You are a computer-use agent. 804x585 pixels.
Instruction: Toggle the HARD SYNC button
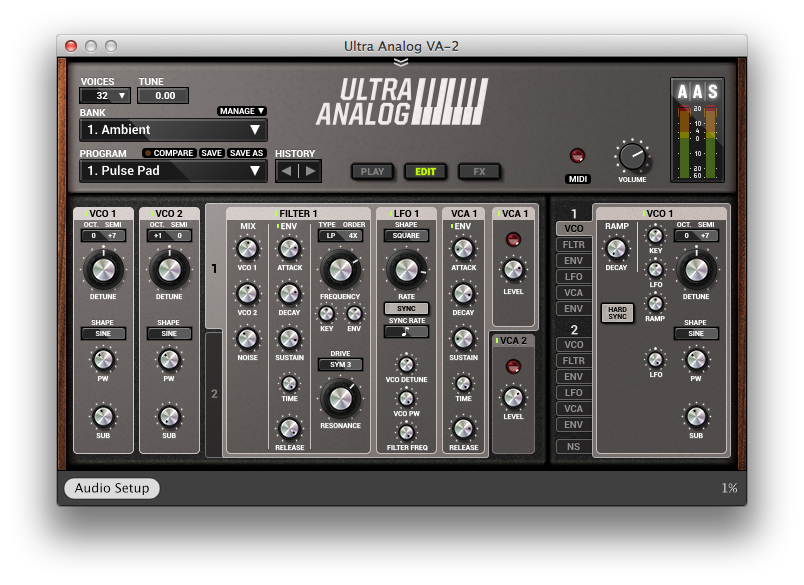[x=617, y=313]
